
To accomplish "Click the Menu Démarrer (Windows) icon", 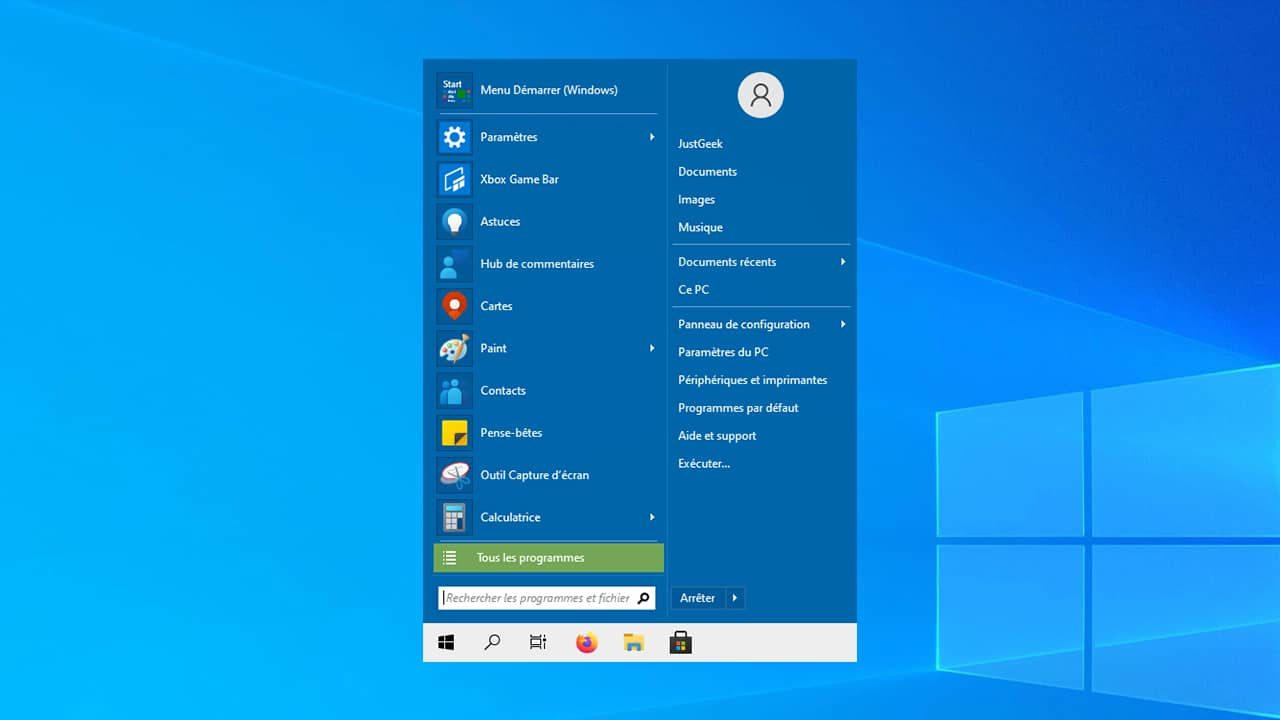I will click(454, 90).
